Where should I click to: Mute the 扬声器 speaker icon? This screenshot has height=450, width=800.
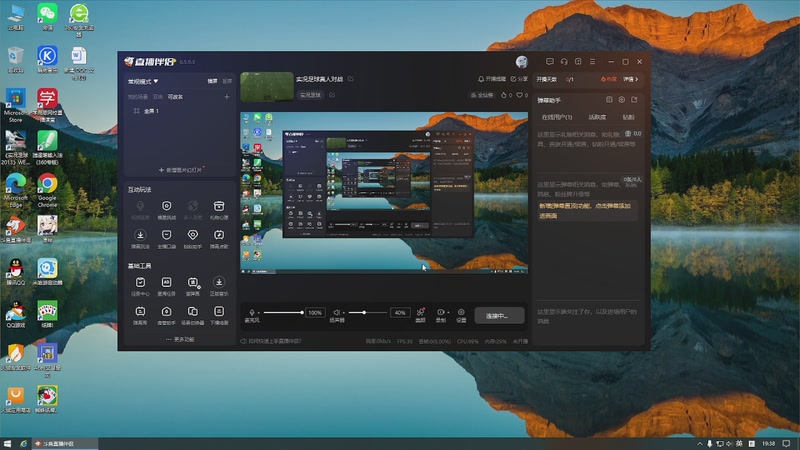[x=336, y=312]
